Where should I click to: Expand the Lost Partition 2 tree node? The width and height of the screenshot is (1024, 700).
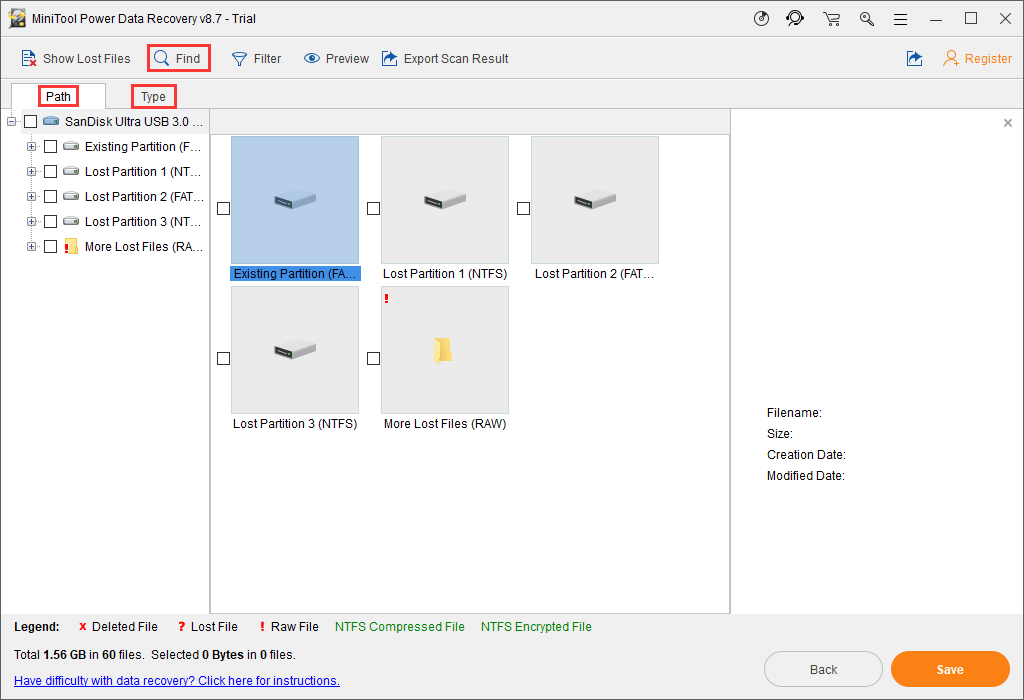tap(31, 197)
